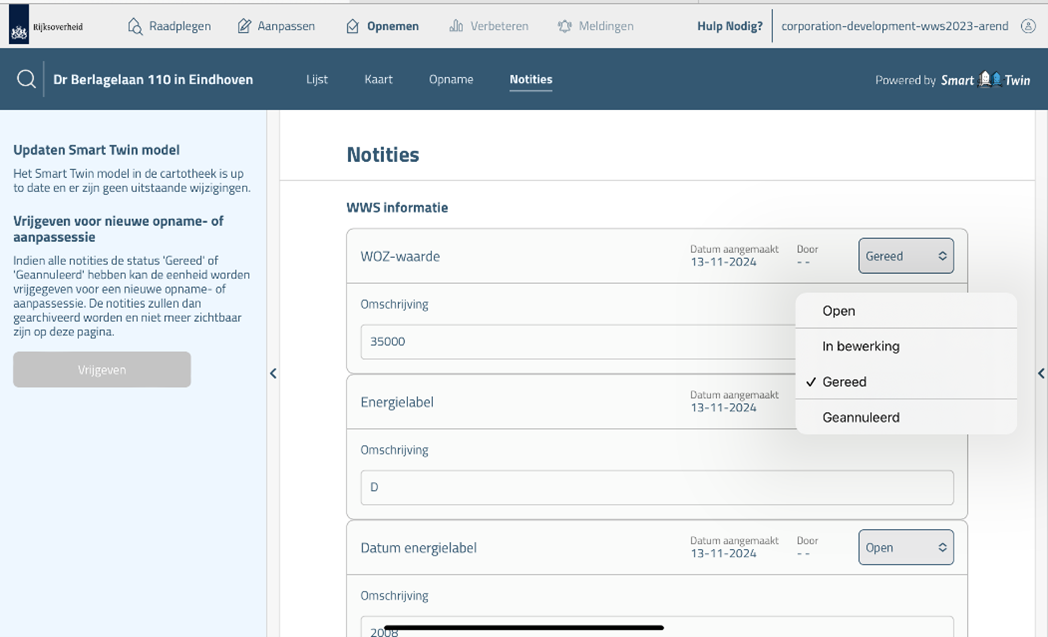Go to the Opnemen section

[382, 26]
